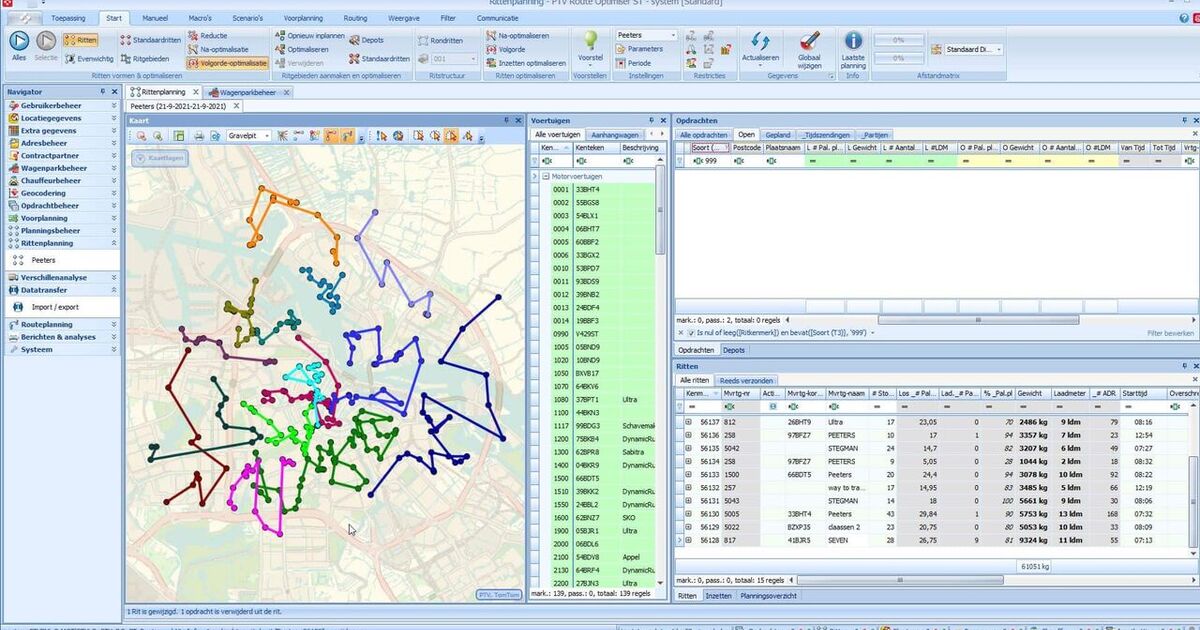Click the Laatste planning info icon

click(853, 40)
